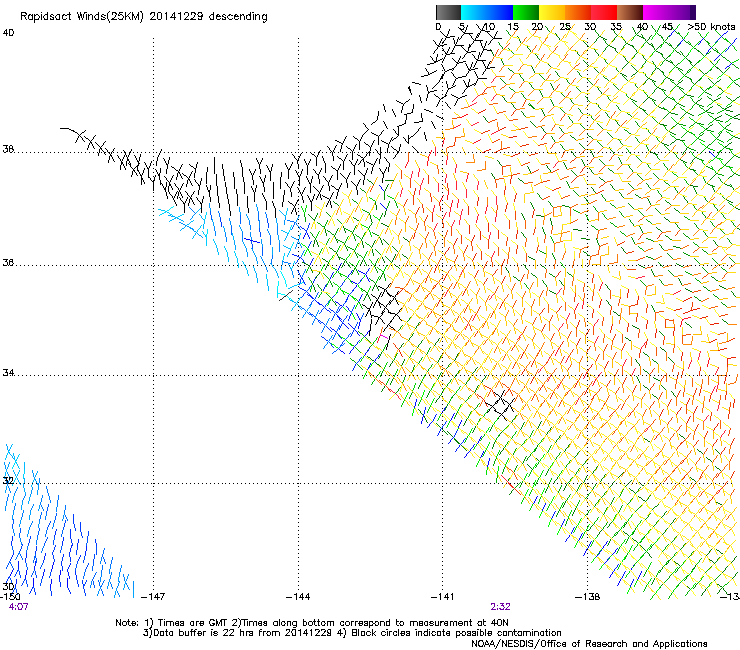Click the purple '4:07' time stamp
Viewport: 740px width, 650px height.
(18, 607)
